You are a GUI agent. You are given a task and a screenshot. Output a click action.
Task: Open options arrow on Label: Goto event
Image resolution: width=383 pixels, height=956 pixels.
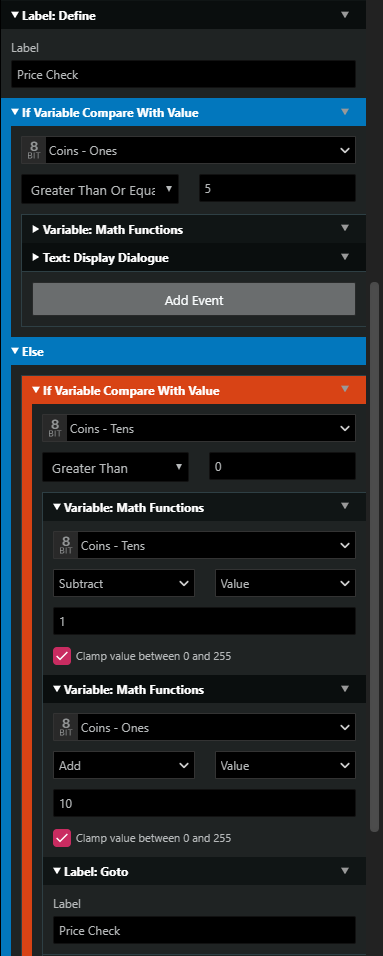pos(345,871)
